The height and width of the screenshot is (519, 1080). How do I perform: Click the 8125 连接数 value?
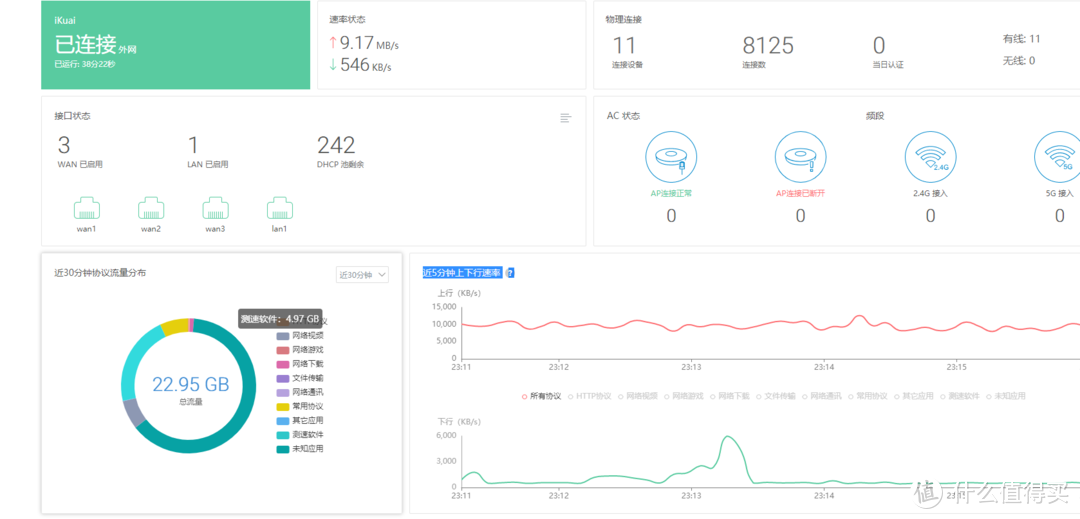point(767,46)
